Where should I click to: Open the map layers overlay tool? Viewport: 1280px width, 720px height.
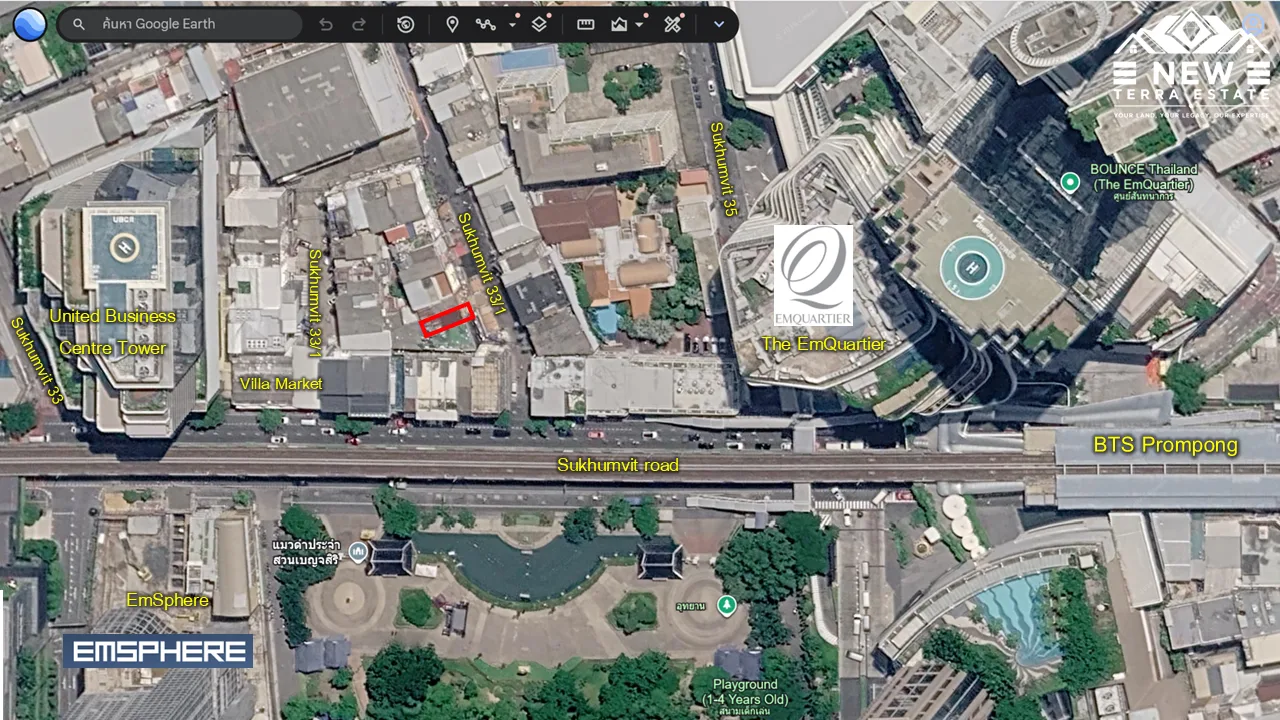coord(539,24)
